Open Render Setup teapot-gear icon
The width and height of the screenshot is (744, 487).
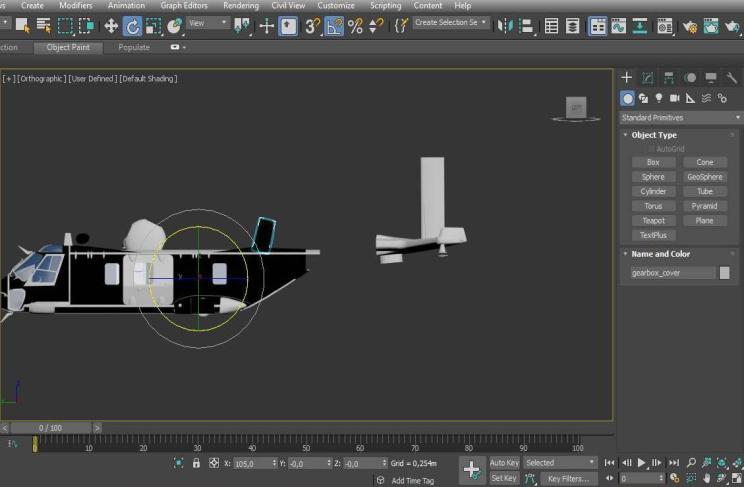coord(689,26)
